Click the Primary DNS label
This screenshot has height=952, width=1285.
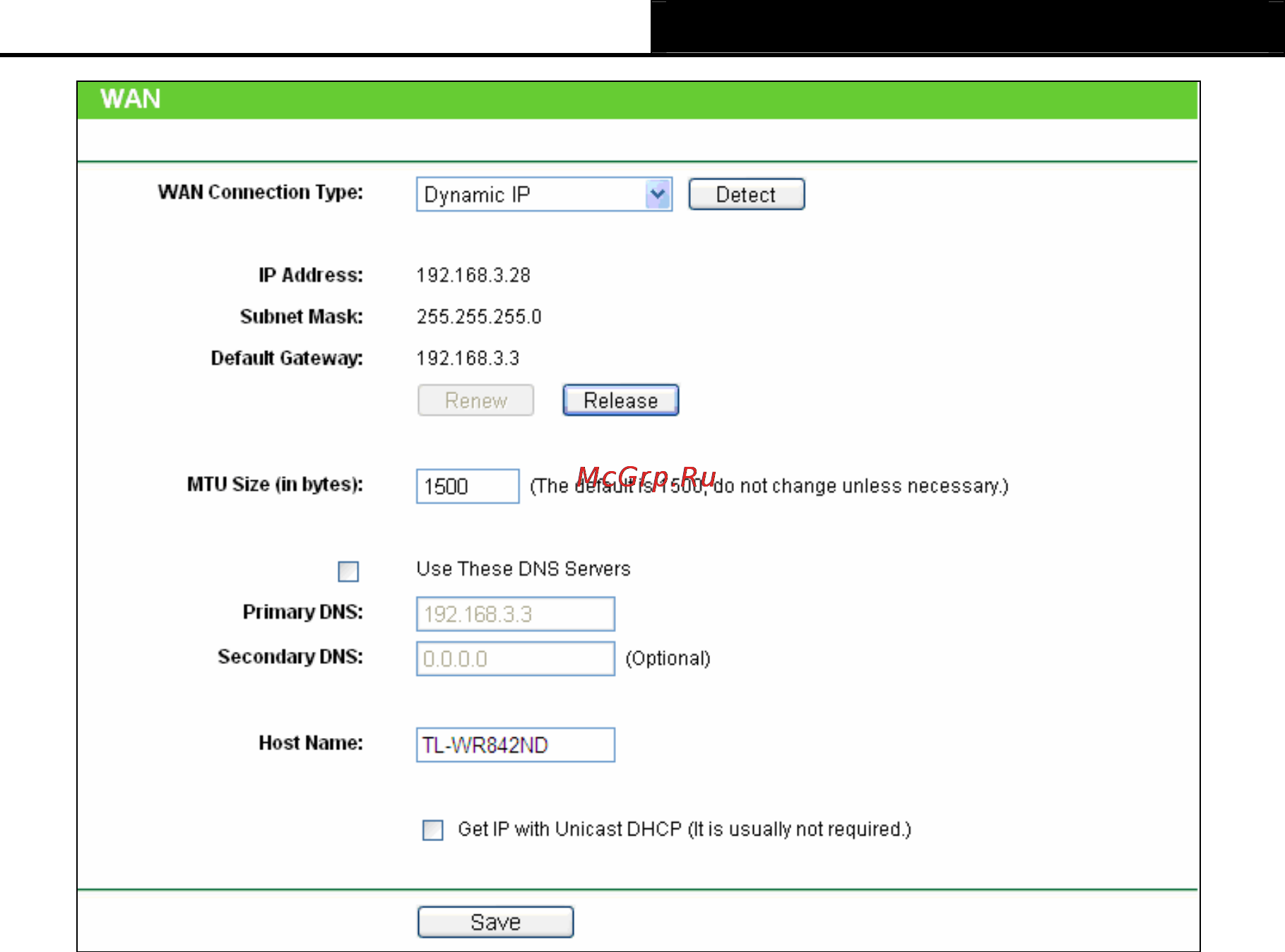pos(303,612)
